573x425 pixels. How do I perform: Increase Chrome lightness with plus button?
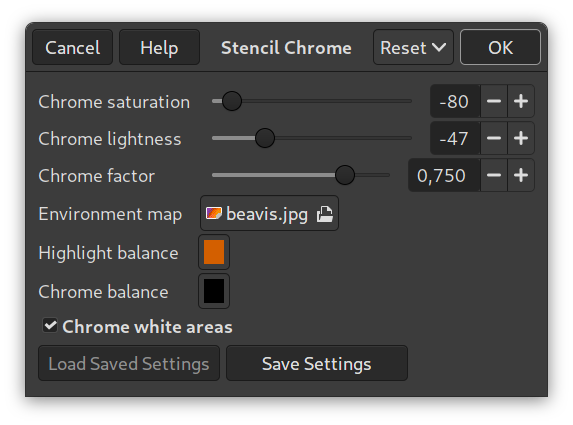521,138
